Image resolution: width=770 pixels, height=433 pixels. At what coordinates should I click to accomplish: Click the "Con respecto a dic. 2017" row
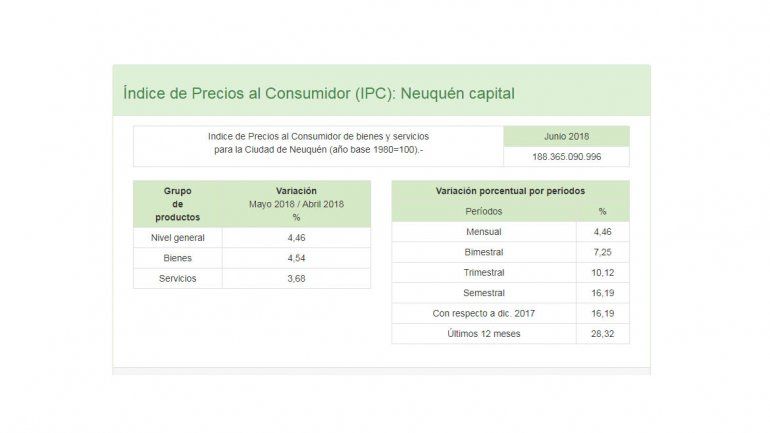pyautogui.click(x=484, y=314)
